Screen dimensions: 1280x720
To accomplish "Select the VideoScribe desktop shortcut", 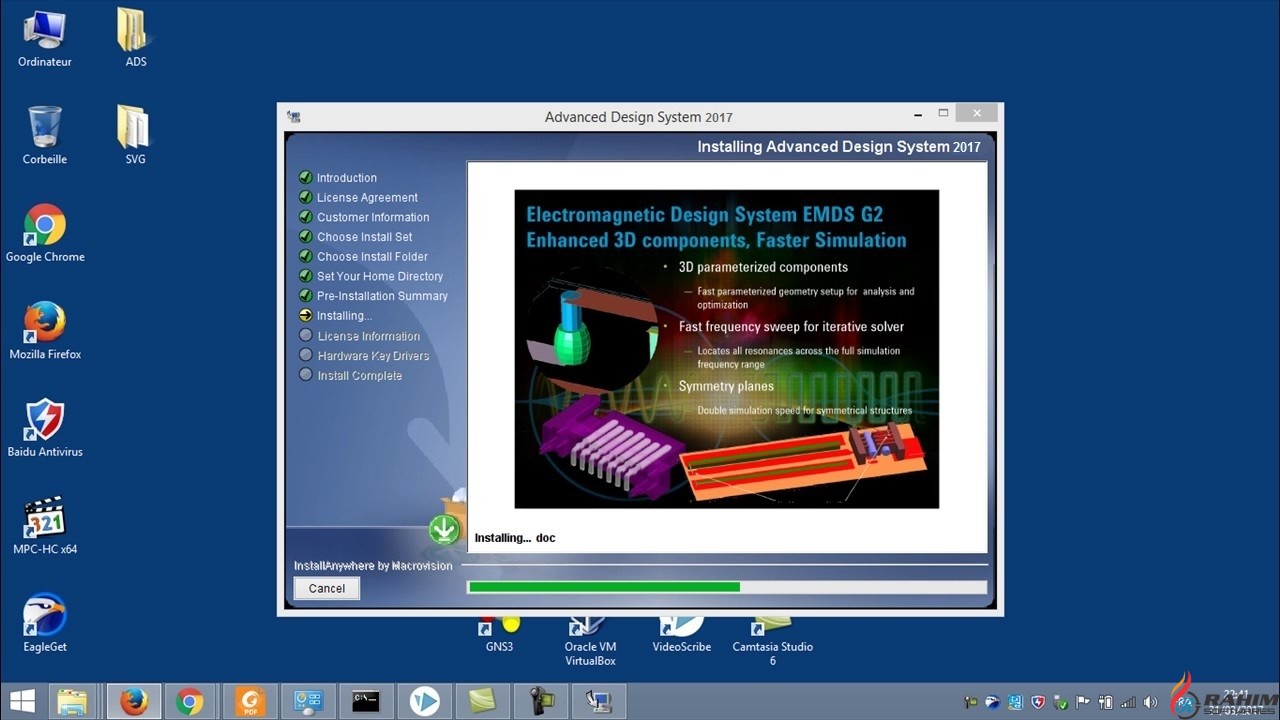I will point(682,636).
